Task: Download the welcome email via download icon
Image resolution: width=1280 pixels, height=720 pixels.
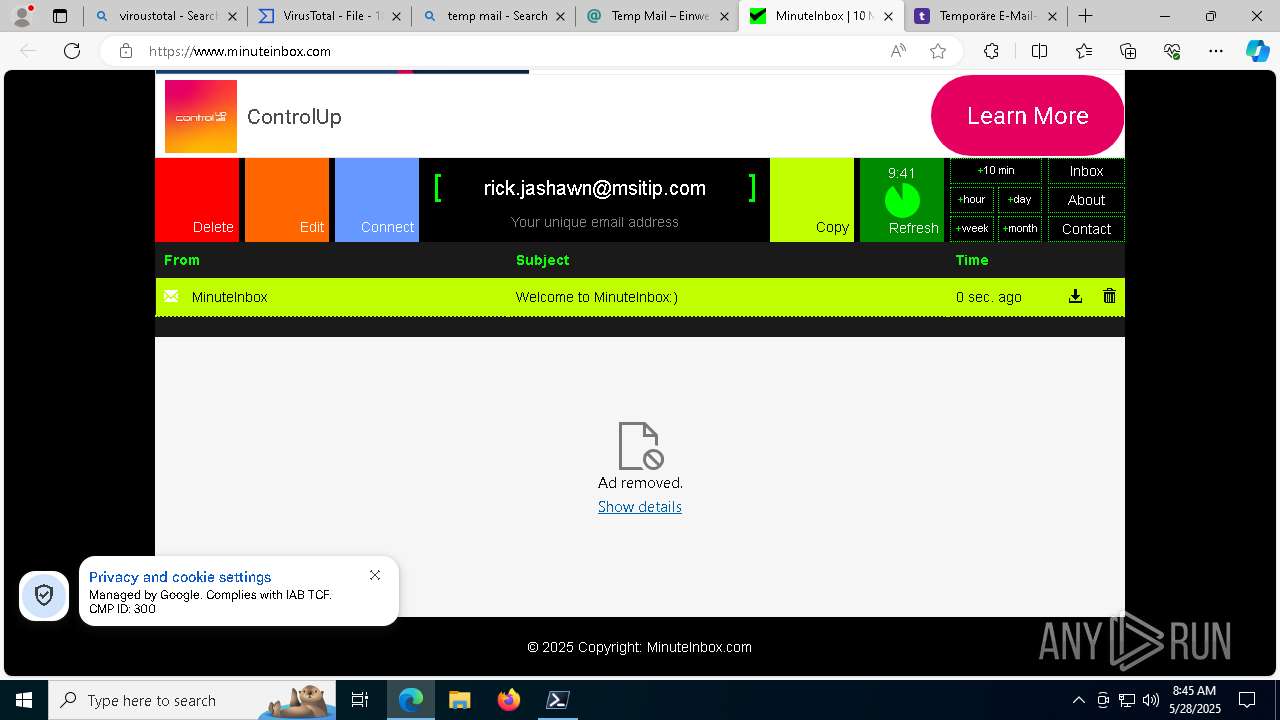Action: tap(1075, 296)
